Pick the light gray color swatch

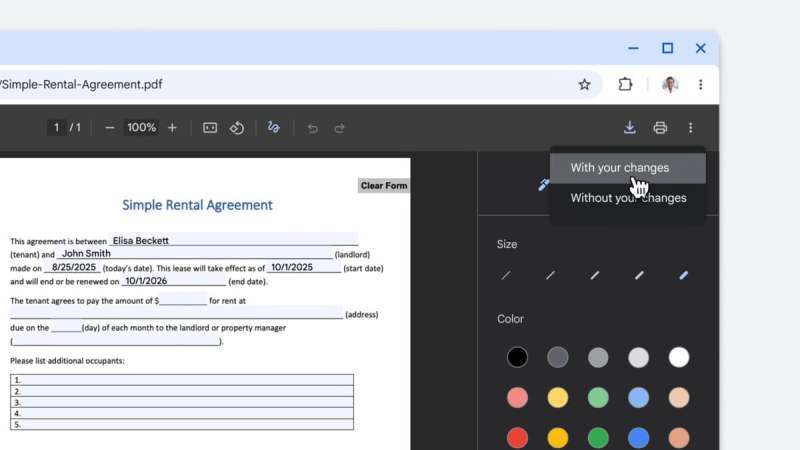638,357
